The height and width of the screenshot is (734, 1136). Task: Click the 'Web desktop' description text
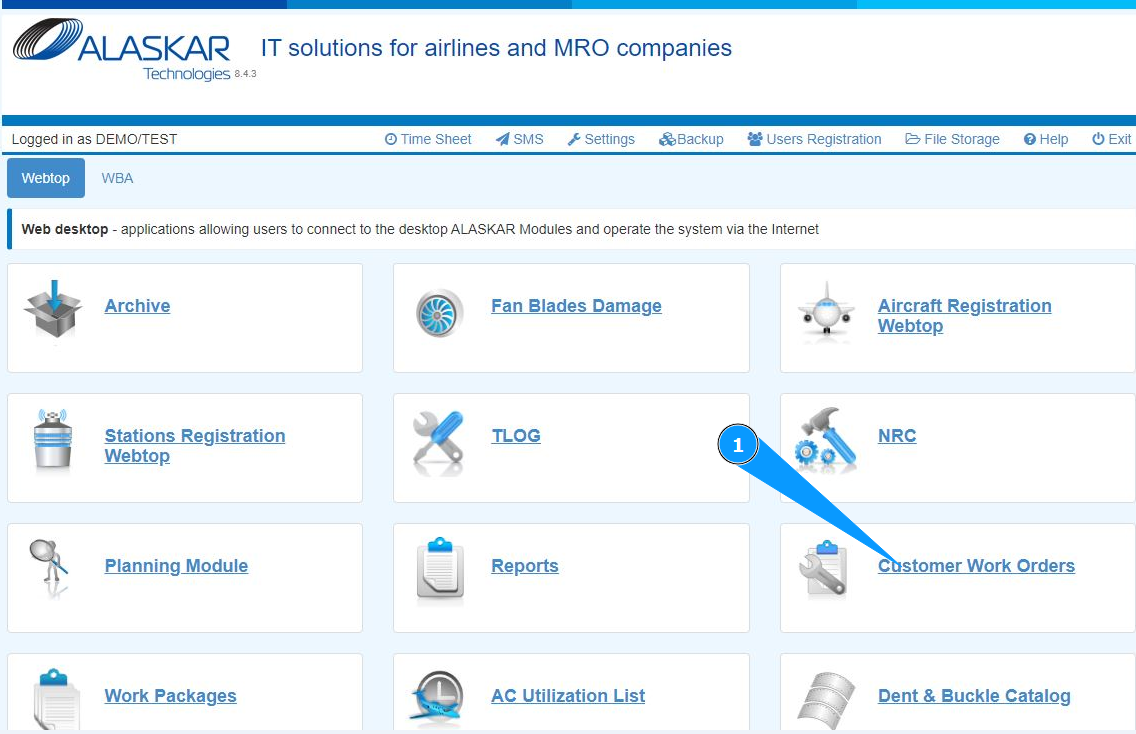pos(420,229)
